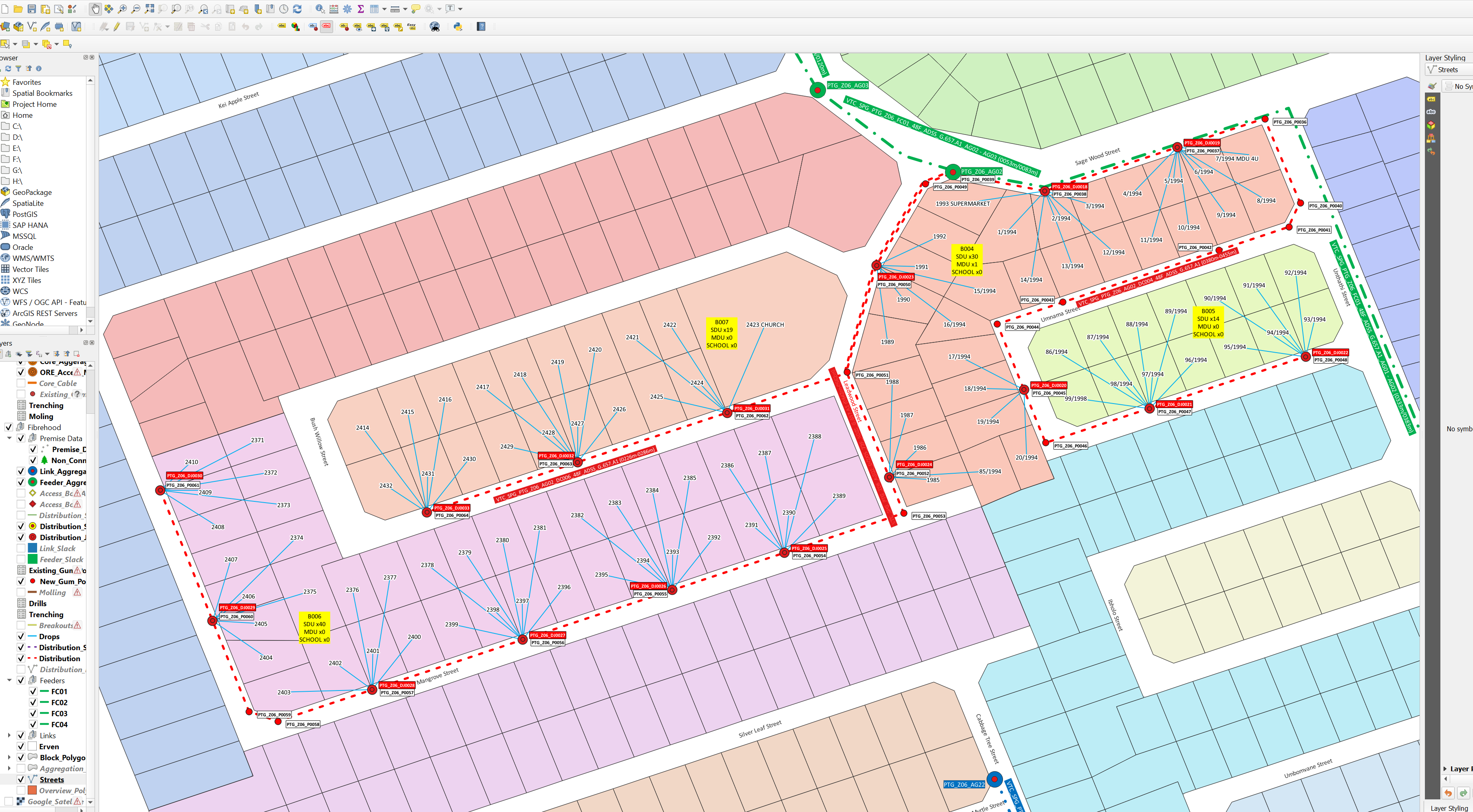This screenshot has width=1473, height=812.
Task: Uncheck the FC03 feeder layer
Action: click(33, 713)
